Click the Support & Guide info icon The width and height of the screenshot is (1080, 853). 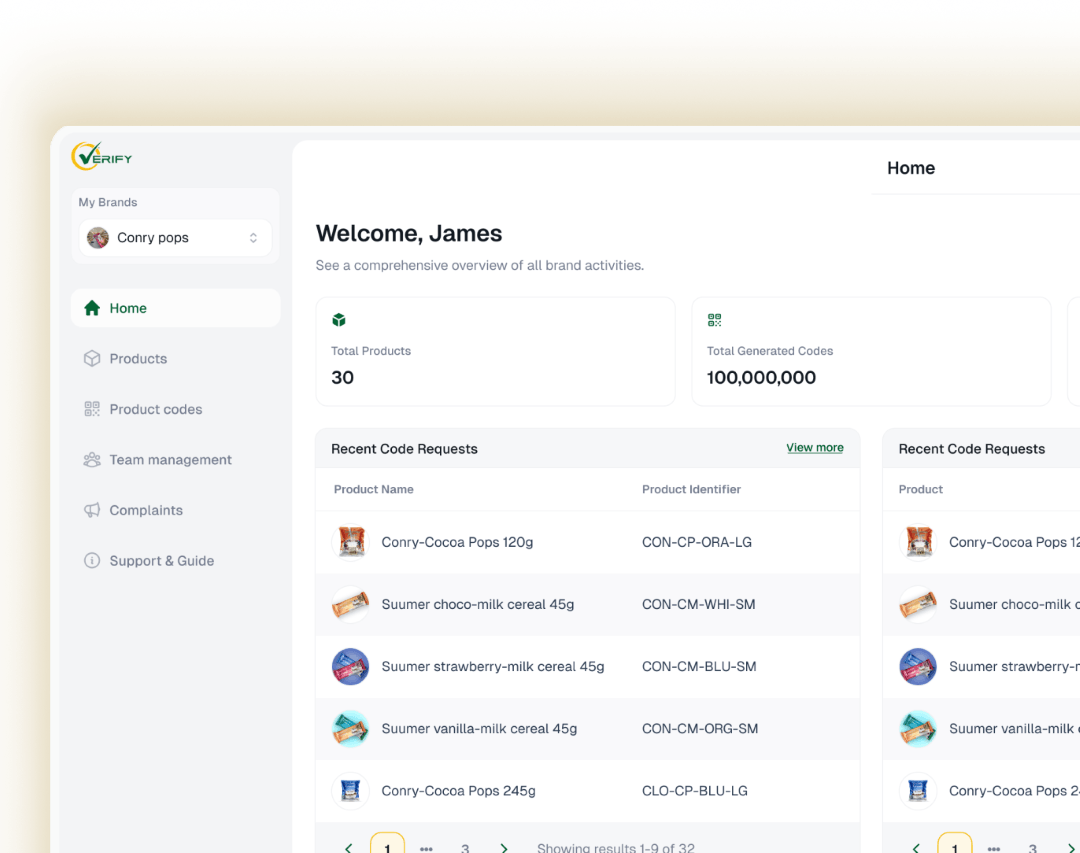click(92, 561)
